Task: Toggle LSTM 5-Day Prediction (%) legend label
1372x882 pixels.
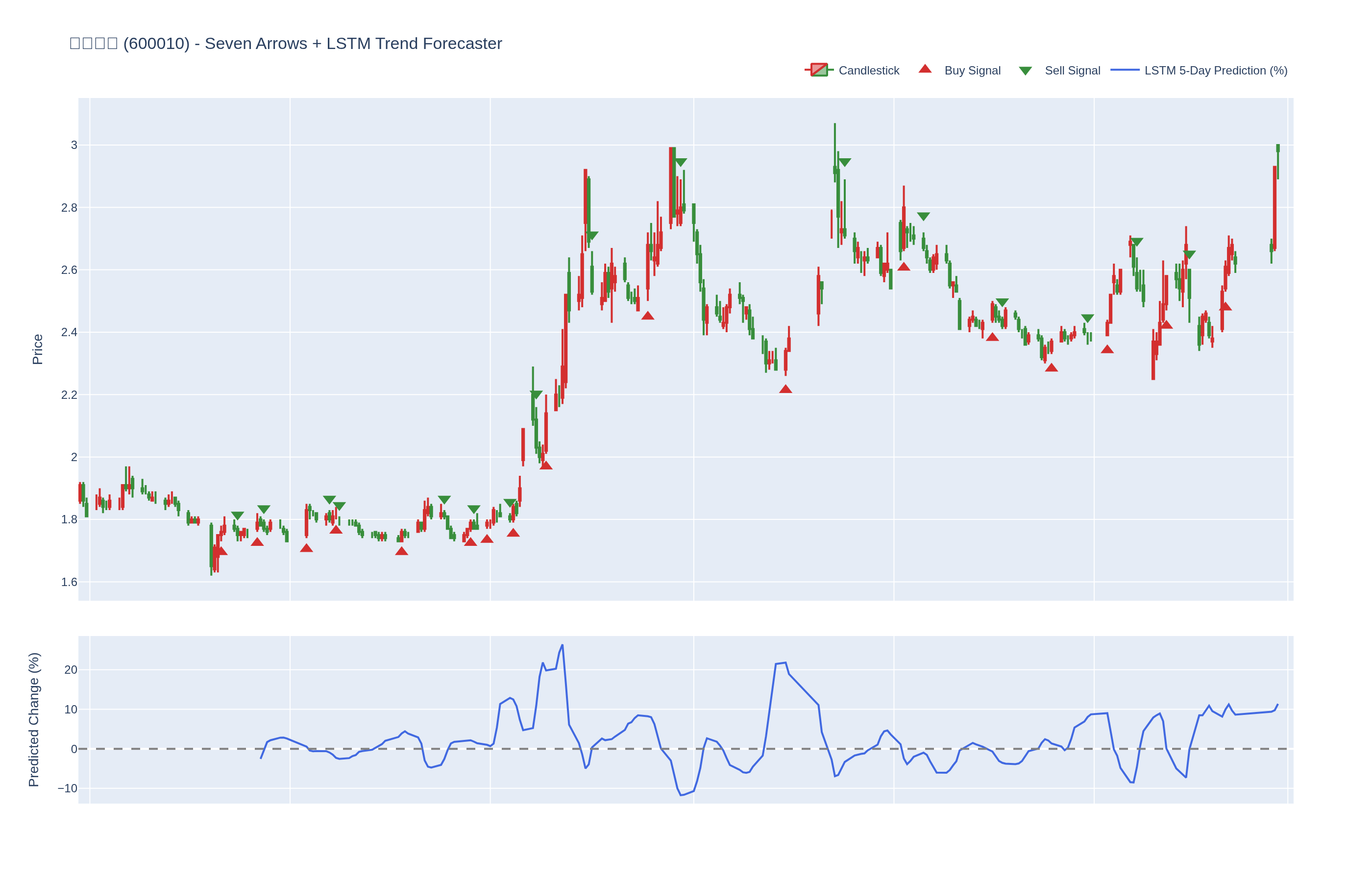Action: tap(1215, 71)
